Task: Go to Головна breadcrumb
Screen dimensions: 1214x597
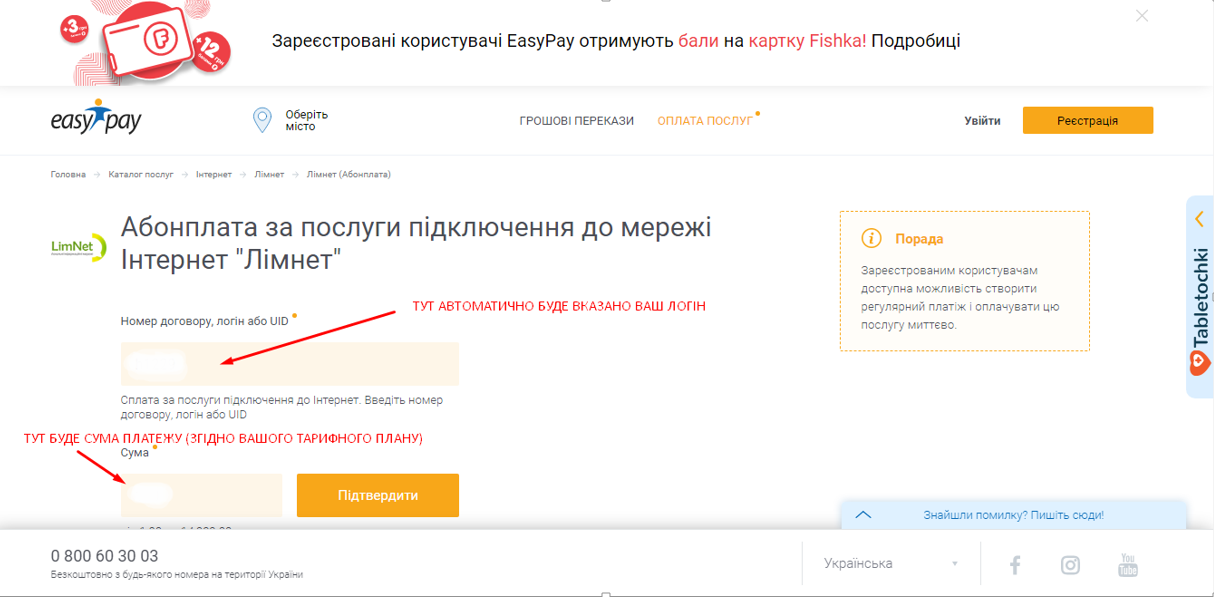Action: point(68,174)
